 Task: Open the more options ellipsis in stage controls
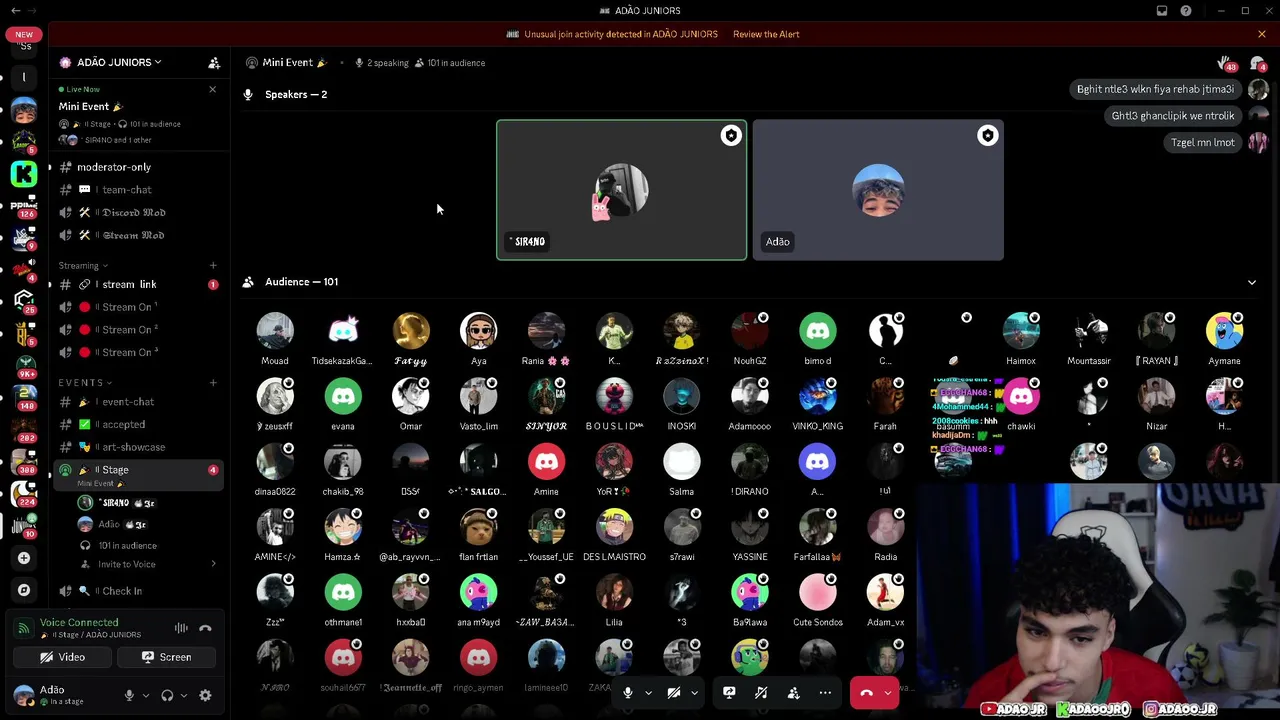tap(825, 692)
